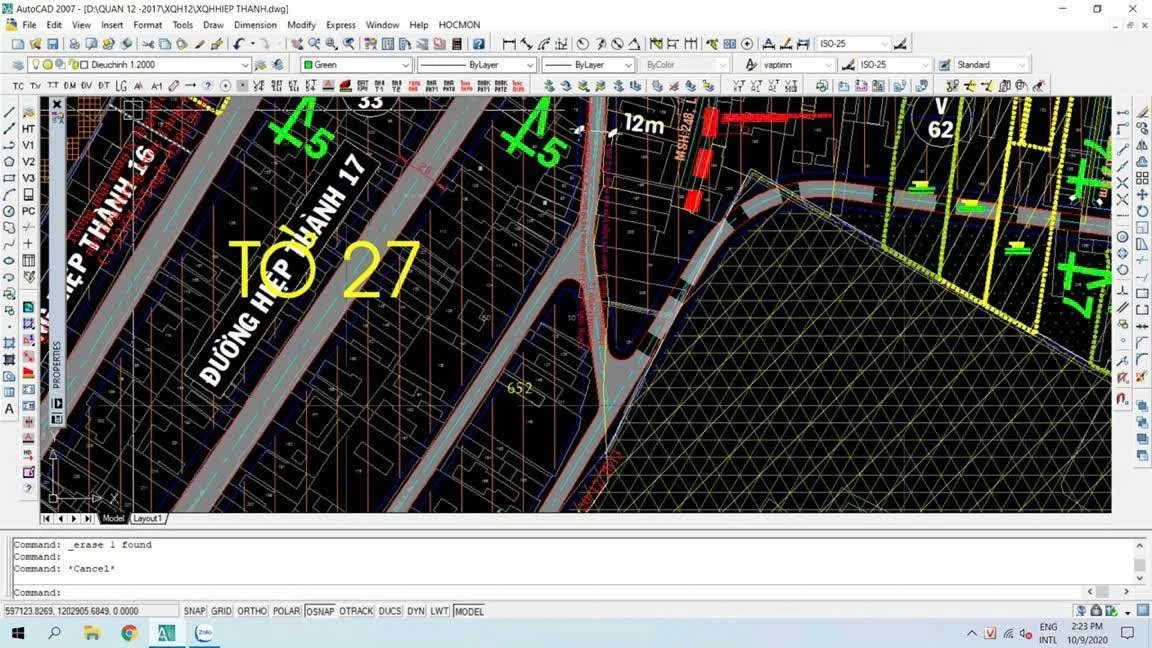Click the coordinates readout in status bar

[x=90, y=611]
